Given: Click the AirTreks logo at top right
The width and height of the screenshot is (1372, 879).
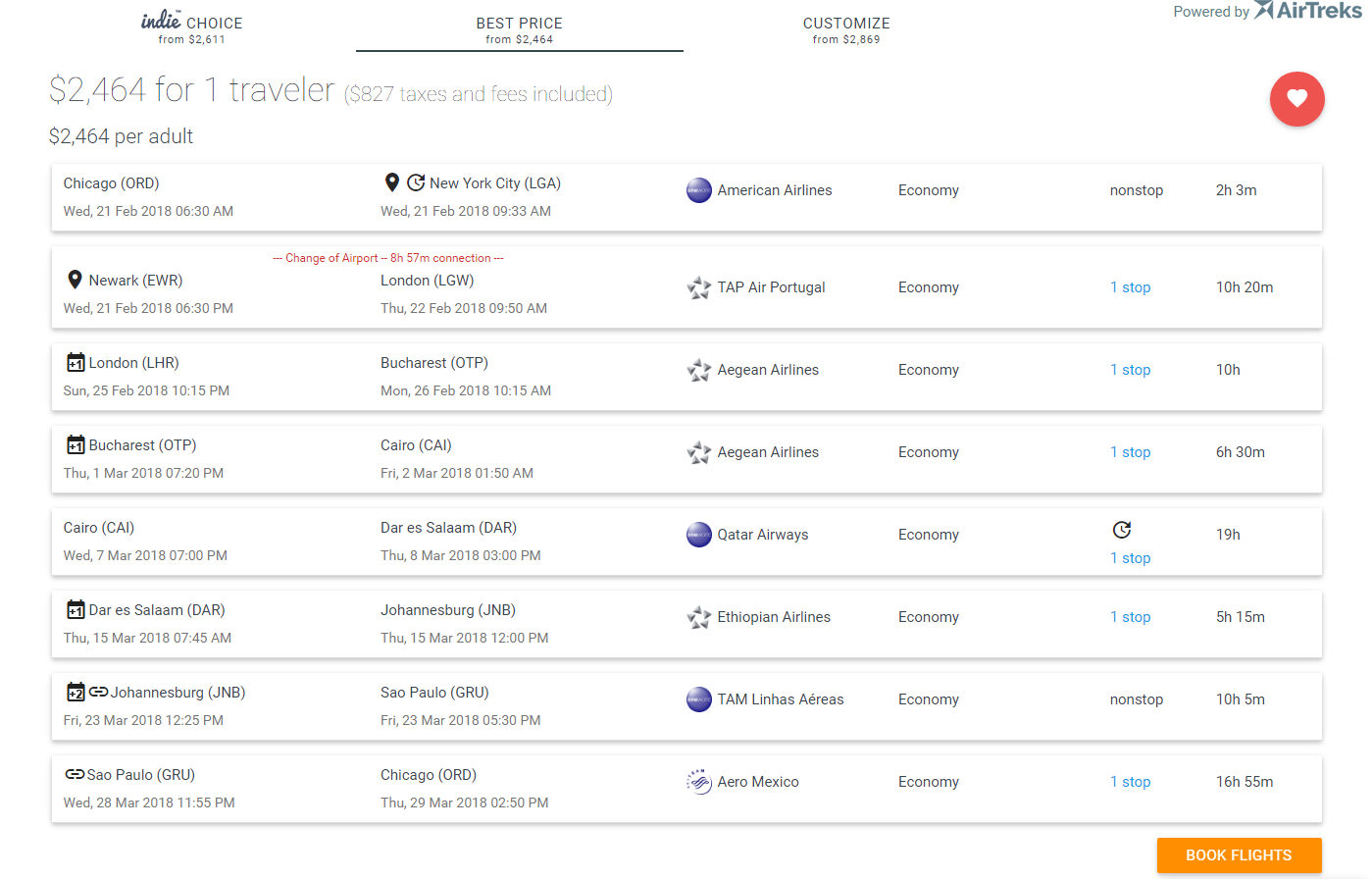Looking at the screenshot, I should [x=1308, y=11].
